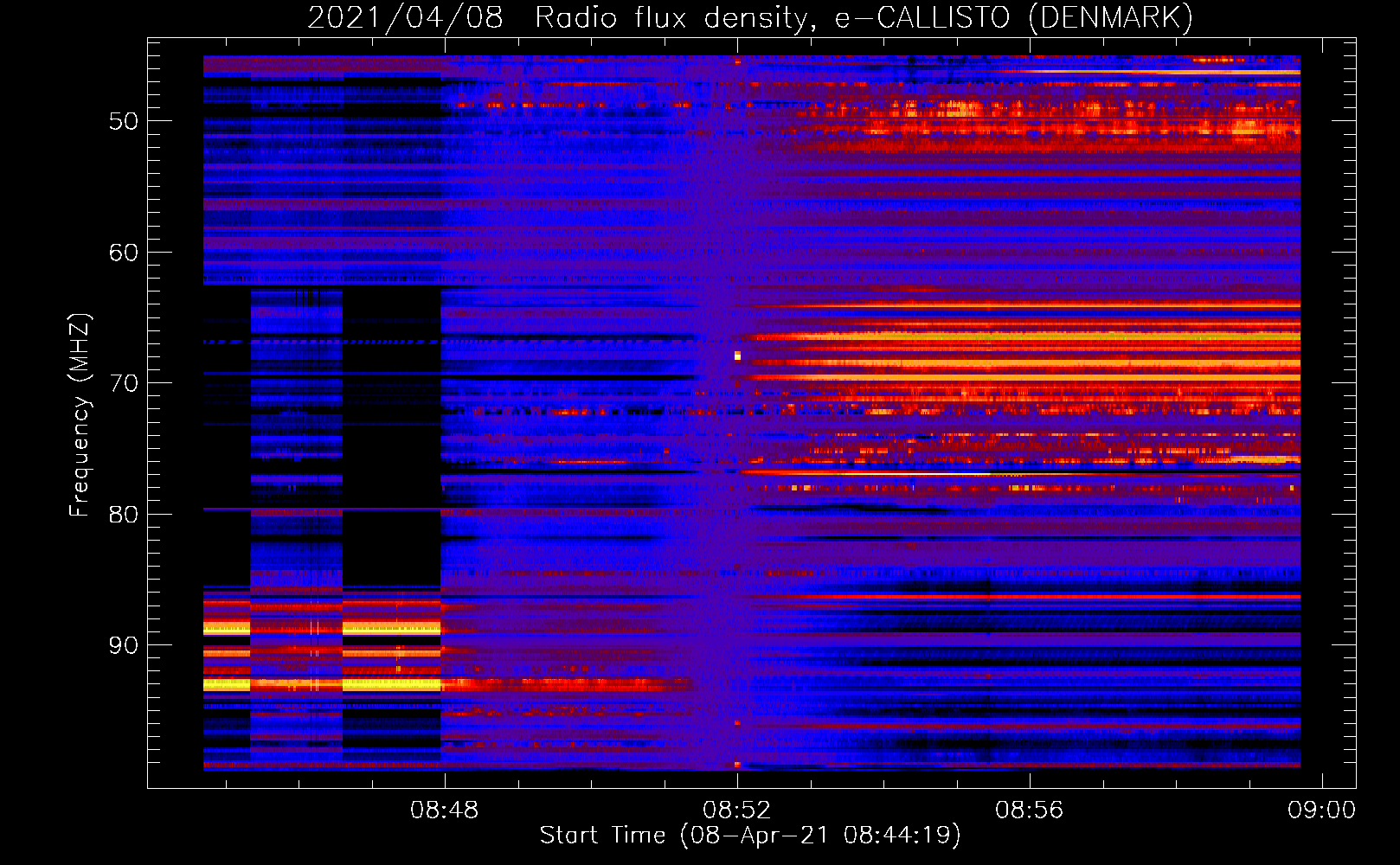This screenshot has width=1400, height=865.
Task: Click the 80 frequency tick label
Action: click(x=124, y=515)
